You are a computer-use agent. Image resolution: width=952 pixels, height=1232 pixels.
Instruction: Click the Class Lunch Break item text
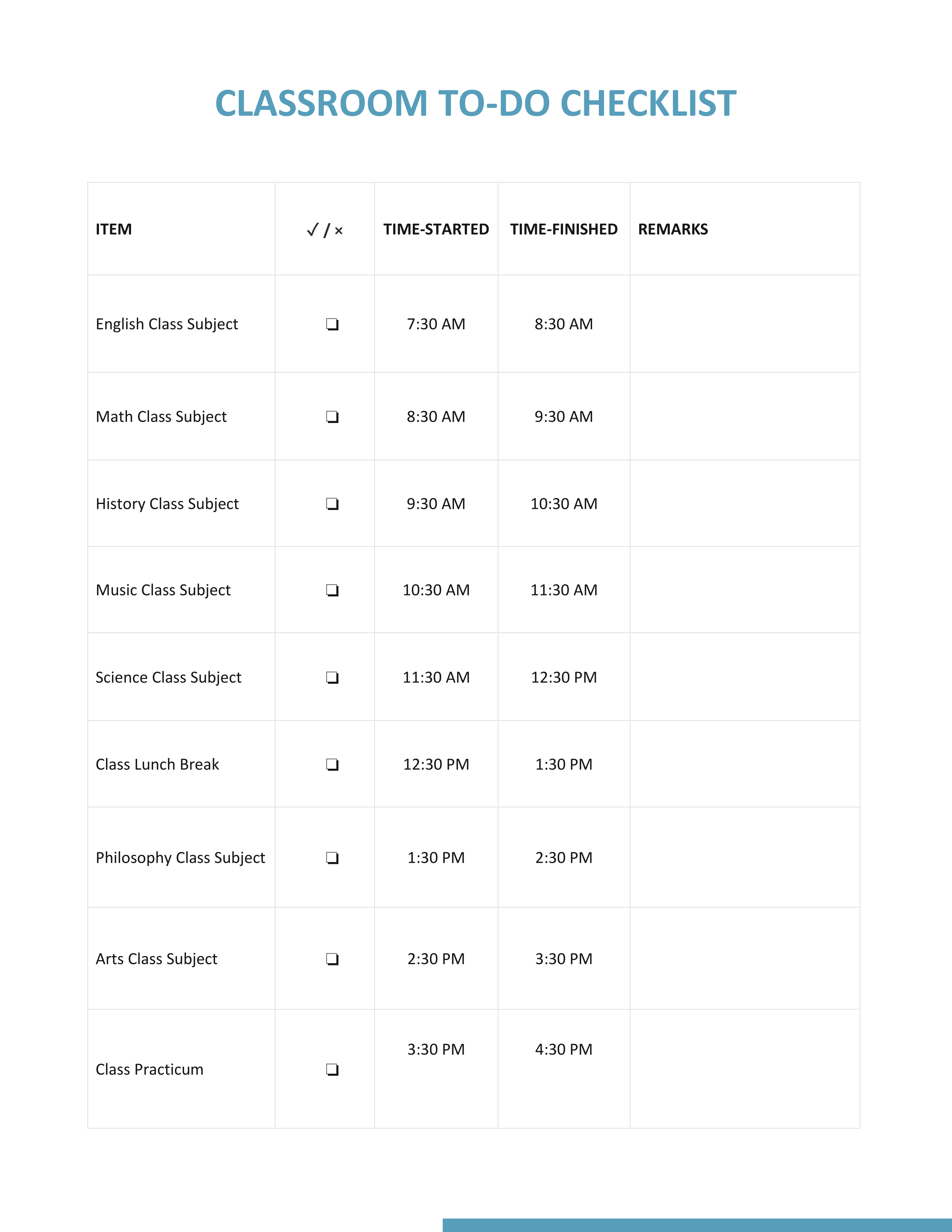[x=157, y=764]
